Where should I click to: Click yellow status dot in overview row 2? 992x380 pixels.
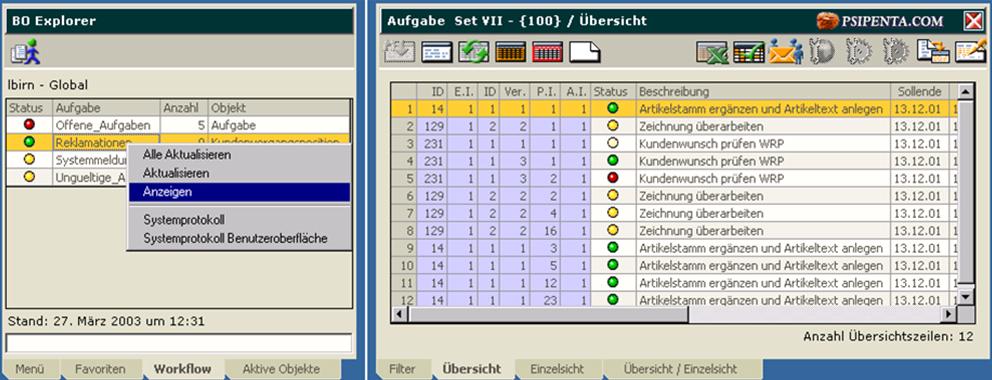click(x=612, y=126)
